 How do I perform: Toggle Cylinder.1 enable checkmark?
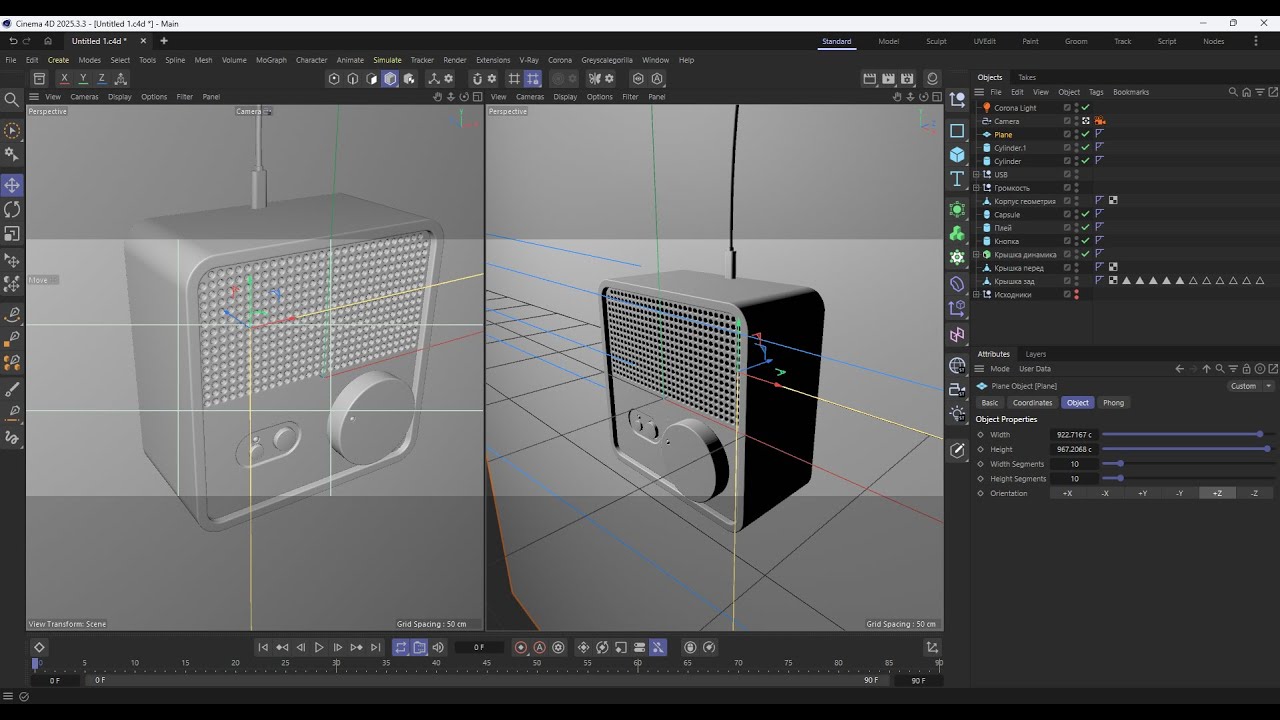click(1085, 147)
